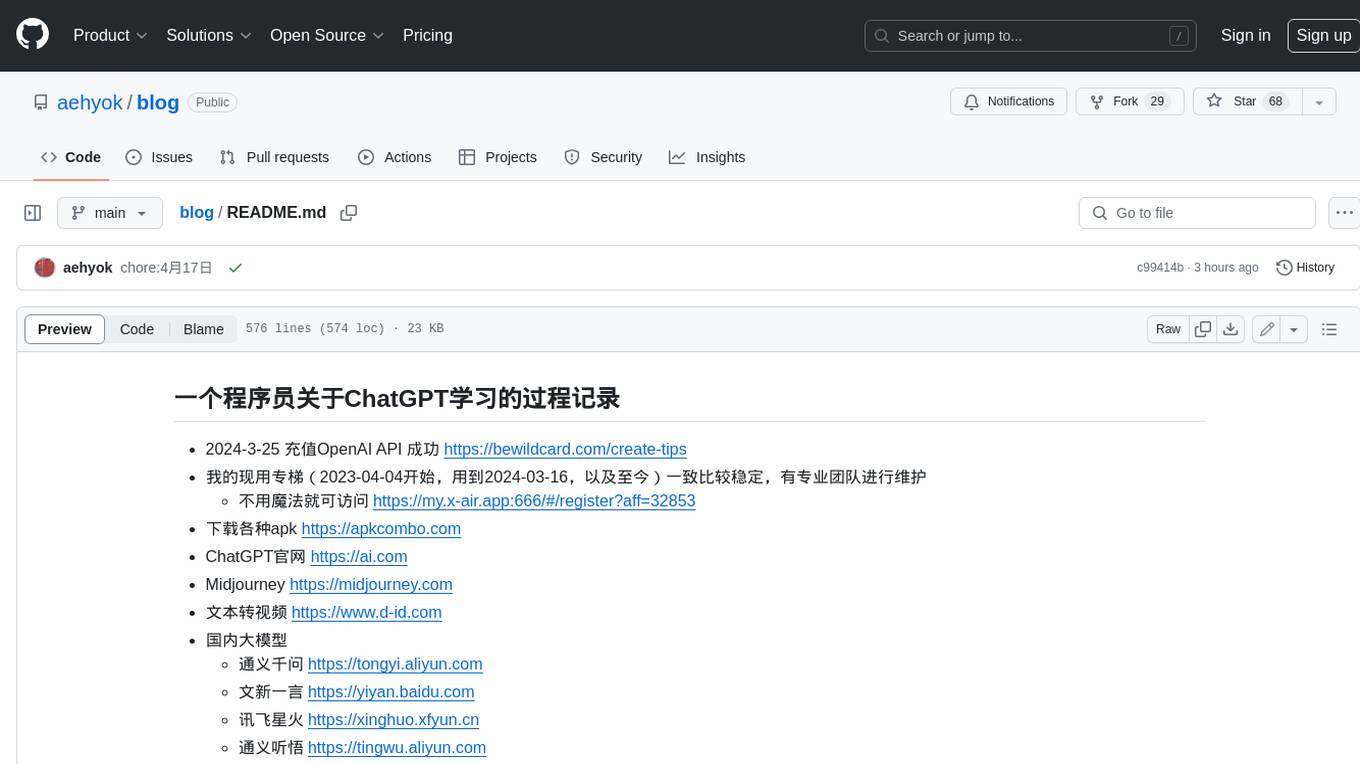
Task: Open the star lists dropdown arrow
Action: 1319,102
